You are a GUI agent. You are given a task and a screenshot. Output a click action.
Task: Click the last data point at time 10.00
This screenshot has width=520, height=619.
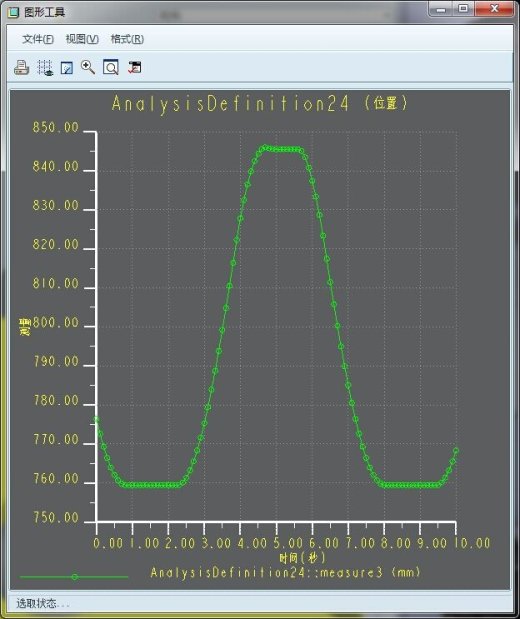pyautogui.click(x=456, y=450)
